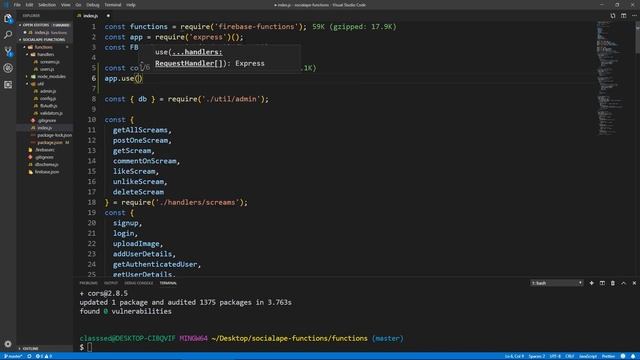Open users.js in handlers folder

pyautogui.click(x=47, y=69)
